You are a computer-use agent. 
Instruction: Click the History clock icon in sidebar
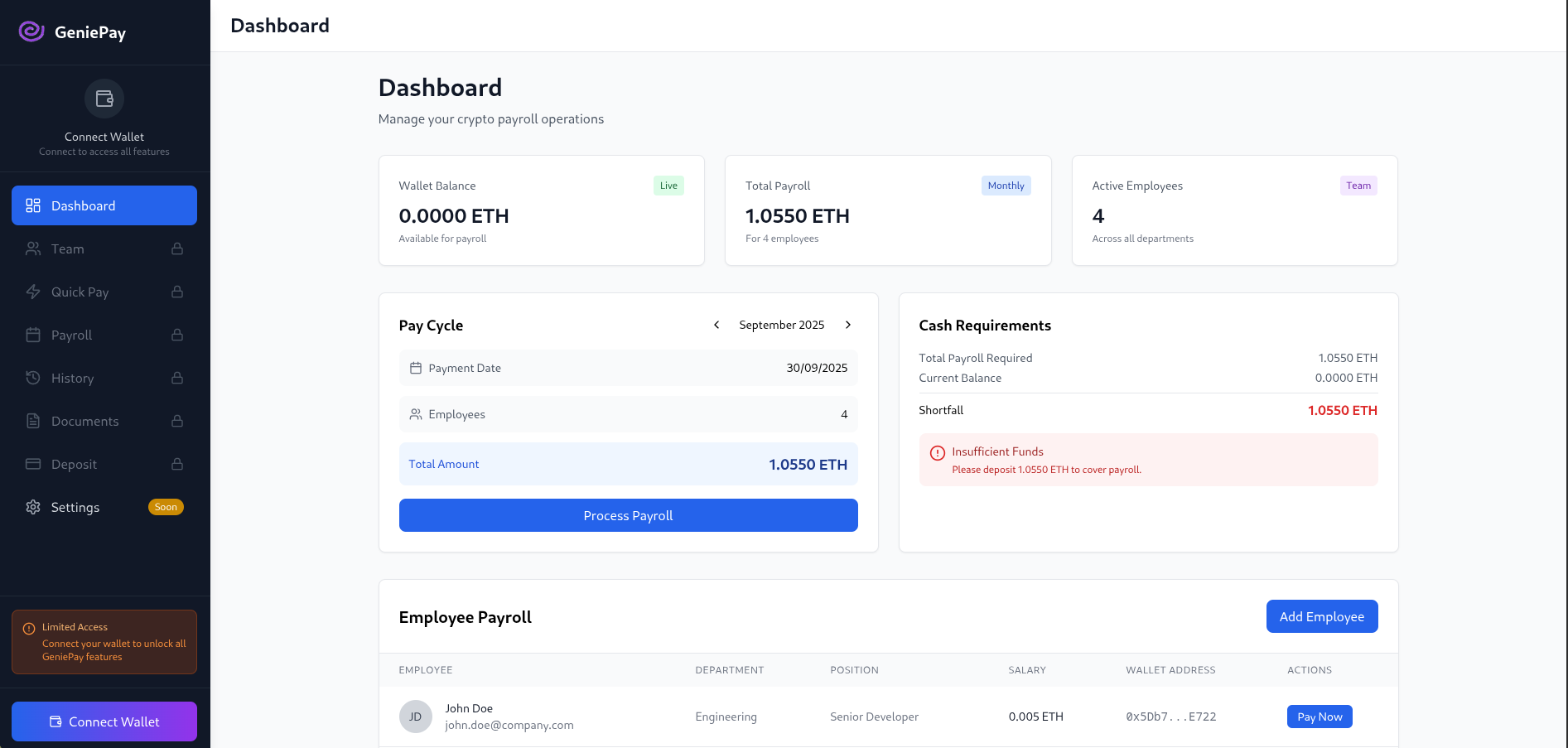pyautogui.click(x=33, y=378)
